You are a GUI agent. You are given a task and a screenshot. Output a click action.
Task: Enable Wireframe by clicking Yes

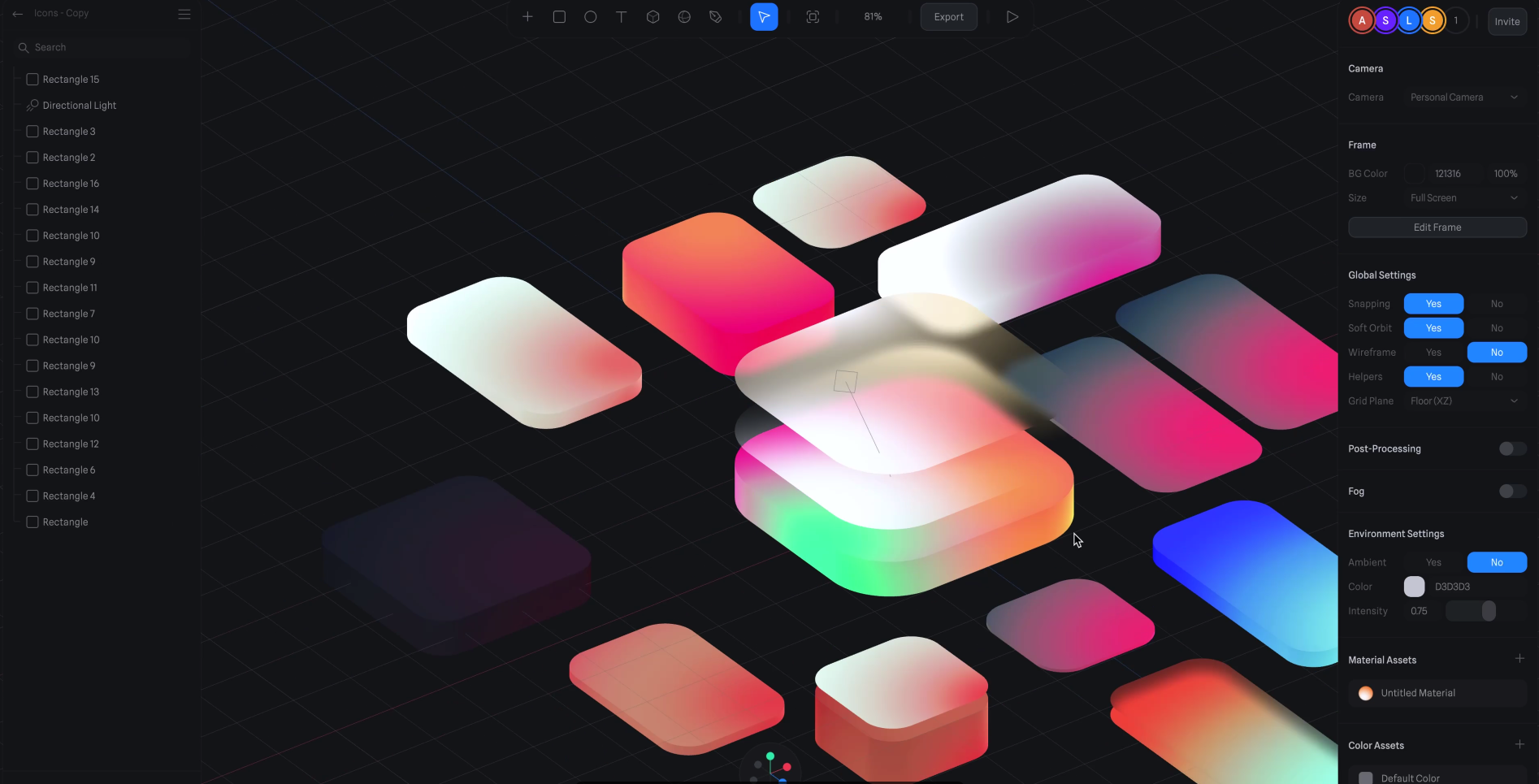[x=1433, y=353]
